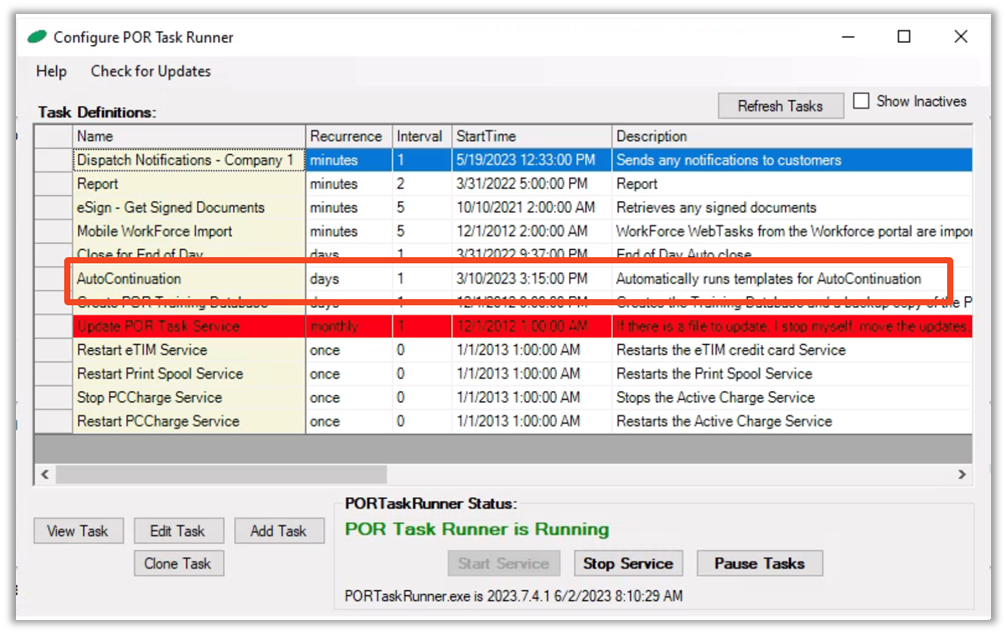Click the green POR app icon in title bar
Screen dimensions: 1007x634
point(37,37)
